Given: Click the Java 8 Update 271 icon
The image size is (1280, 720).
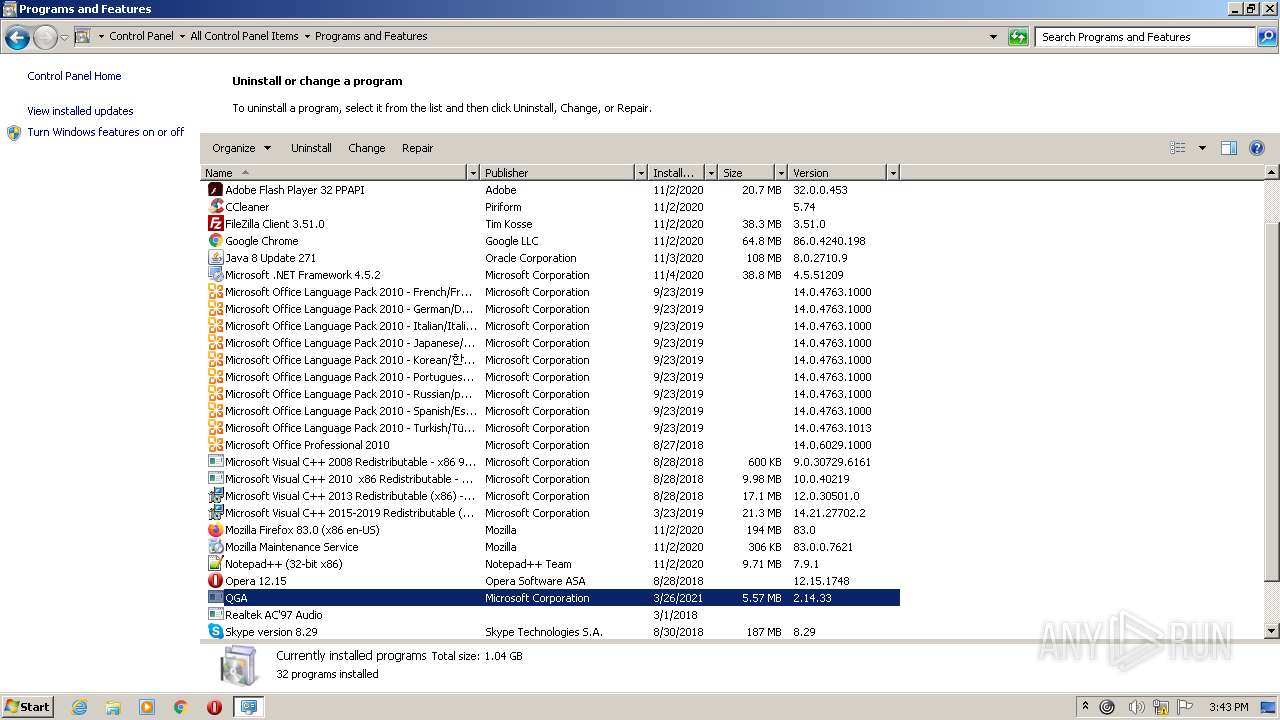Looking at the screenshot, I should (215, 258).
